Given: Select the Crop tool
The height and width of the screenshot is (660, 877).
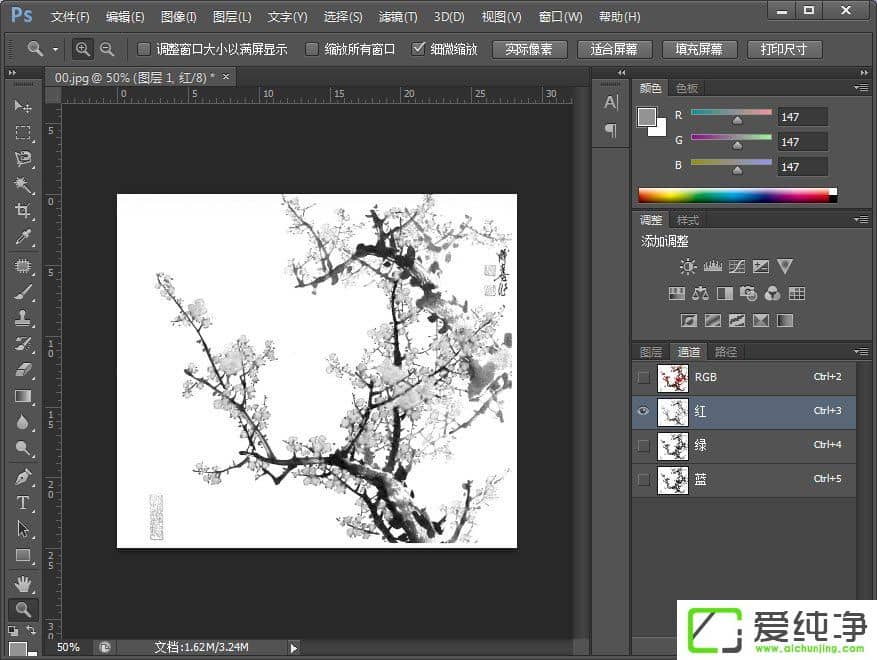Looking at the screenshot, I should click(23, 211).
